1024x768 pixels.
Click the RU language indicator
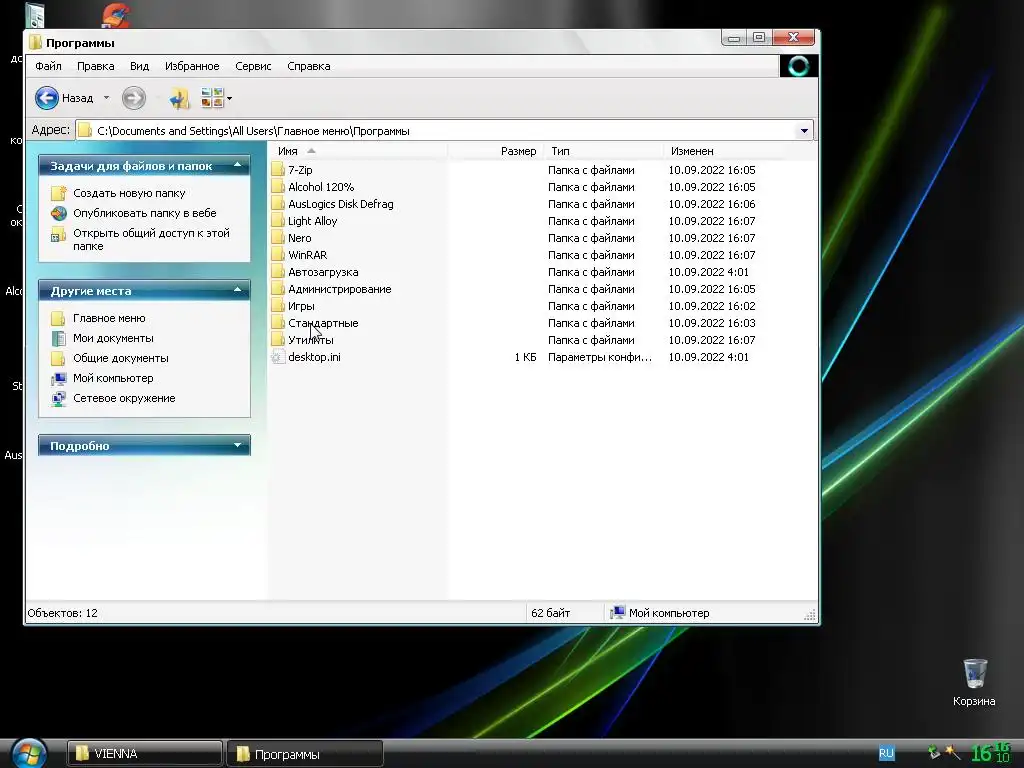click(x=886, y=753)
